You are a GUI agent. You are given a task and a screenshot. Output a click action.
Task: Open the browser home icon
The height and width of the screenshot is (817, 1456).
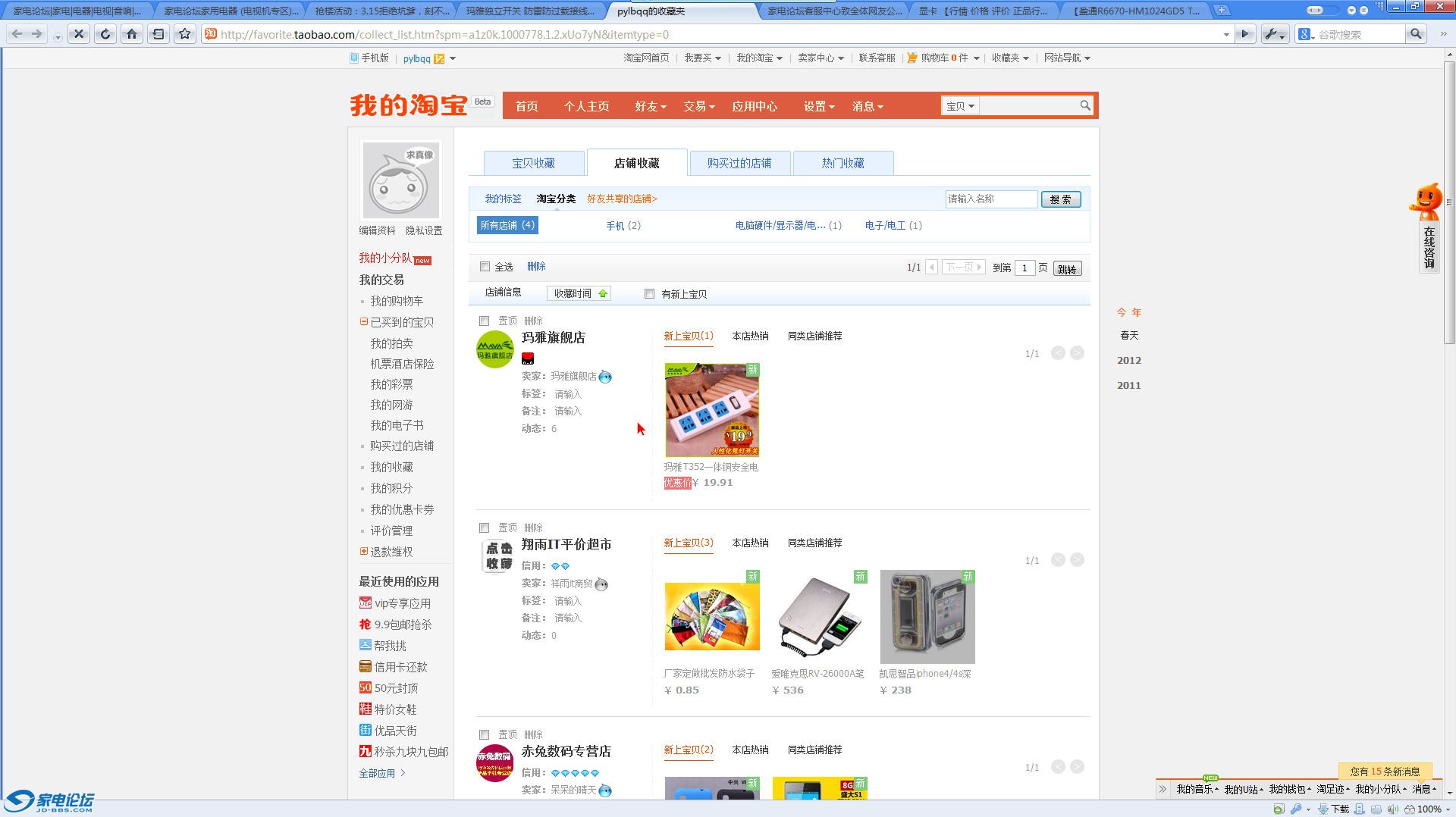132,34
